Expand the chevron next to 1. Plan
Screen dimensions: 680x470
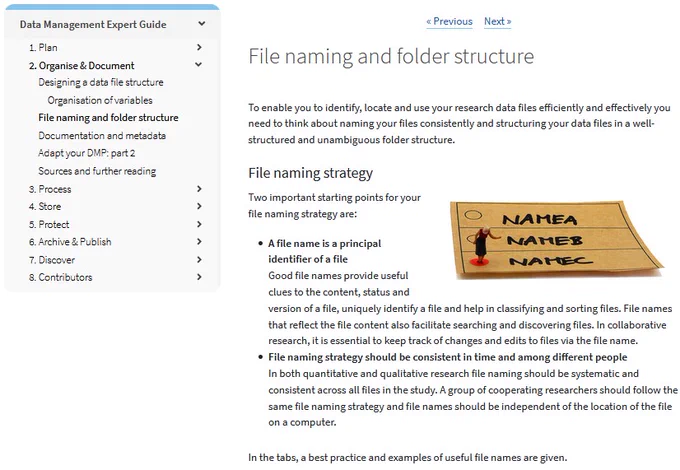199,47
